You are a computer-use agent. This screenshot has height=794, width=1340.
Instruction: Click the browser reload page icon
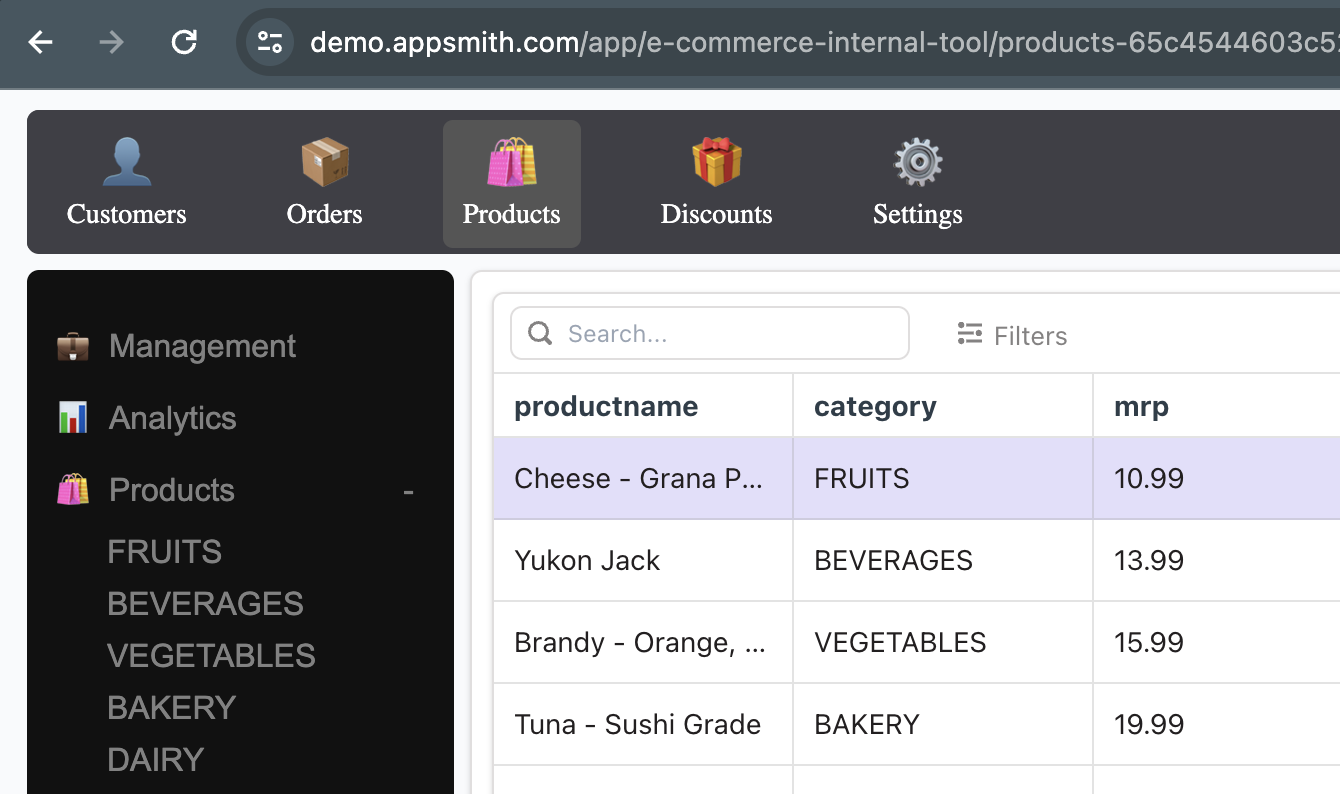(x=184, y=42)
